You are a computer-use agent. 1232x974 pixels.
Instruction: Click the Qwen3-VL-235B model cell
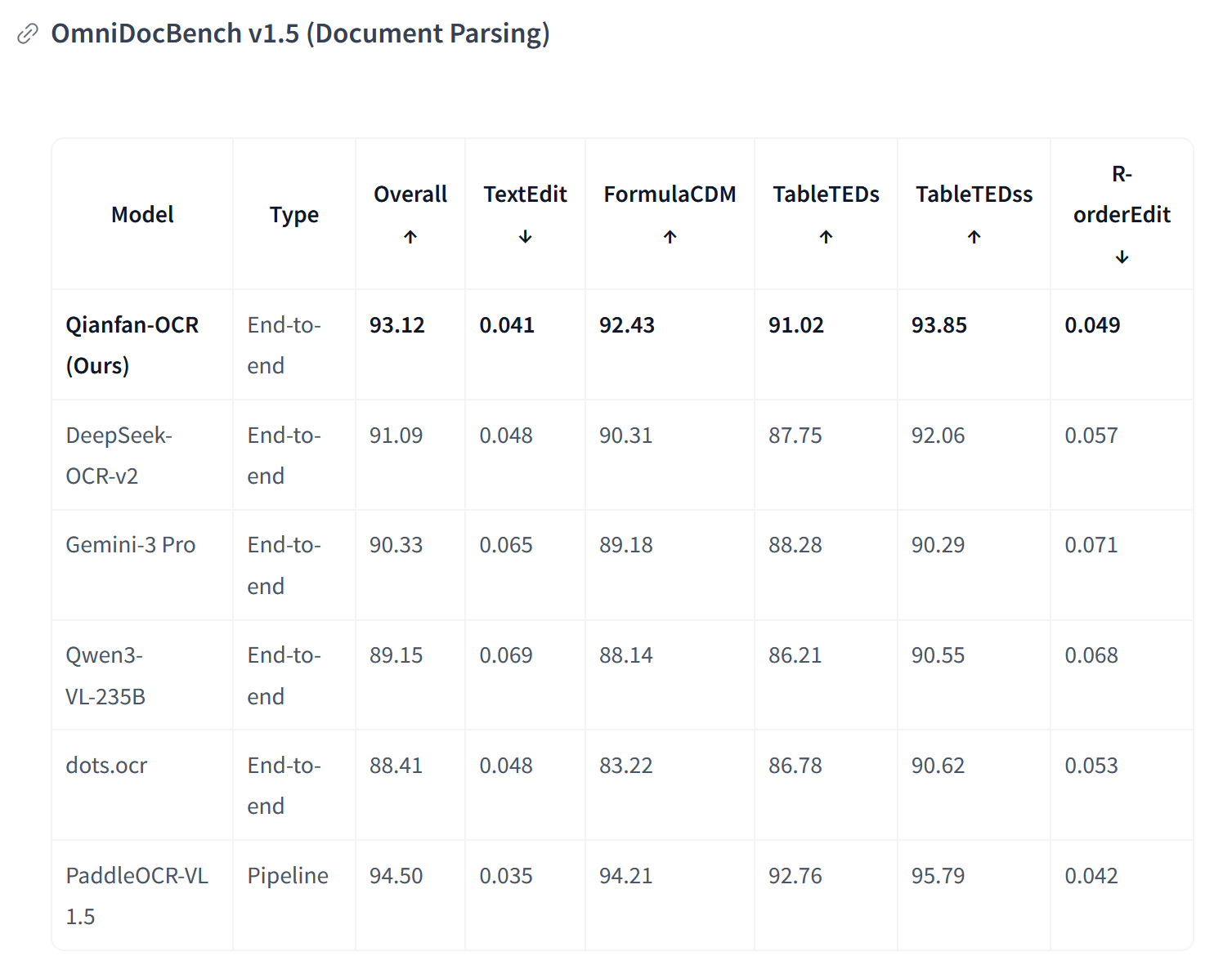tap(105, 676)
